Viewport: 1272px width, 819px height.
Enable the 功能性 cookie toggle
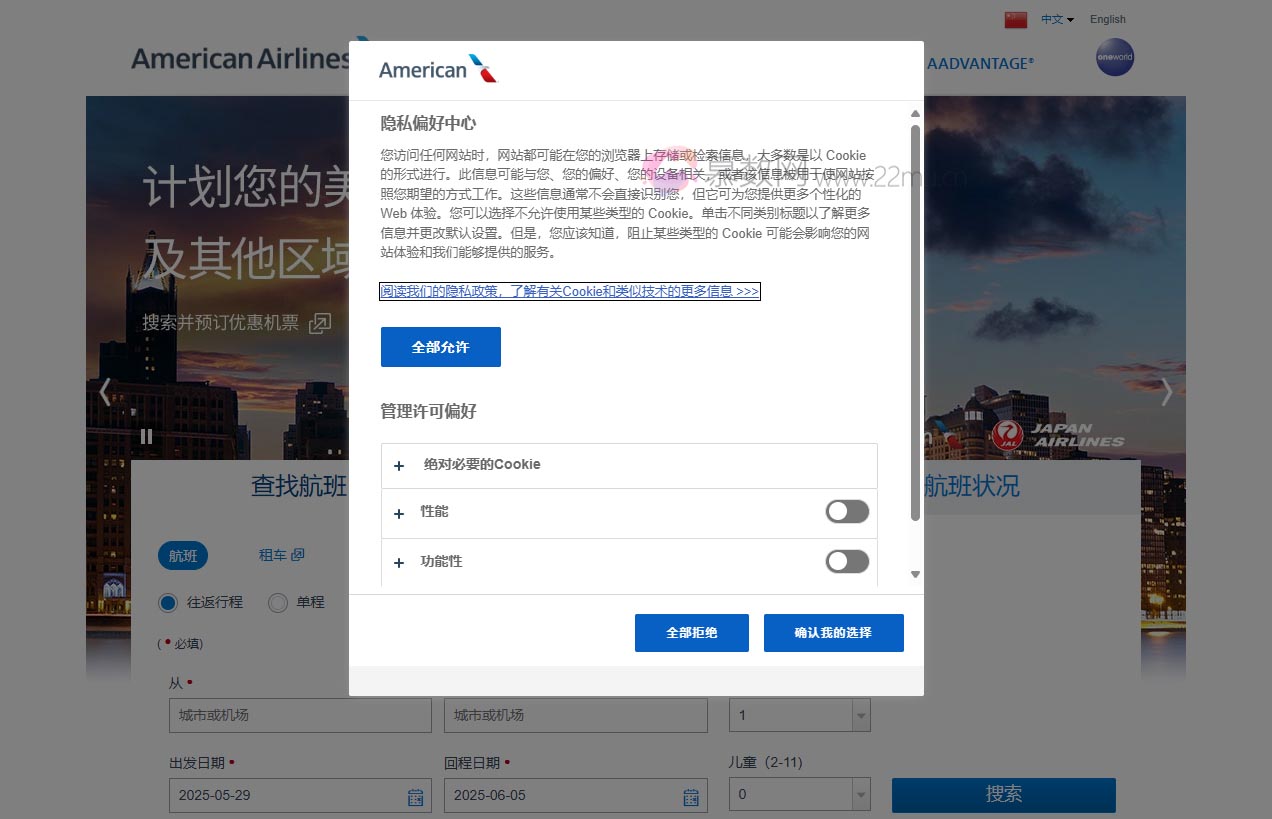(847, 561)
